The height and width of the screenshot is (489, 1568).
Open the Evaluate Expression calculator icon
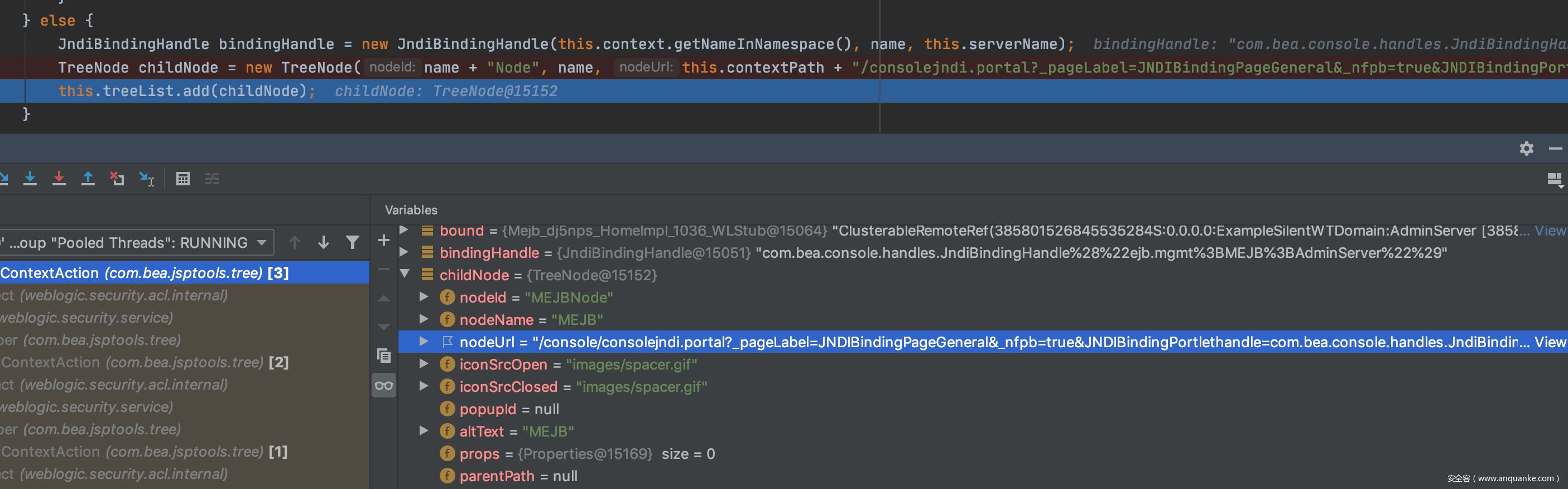point(182,179)
